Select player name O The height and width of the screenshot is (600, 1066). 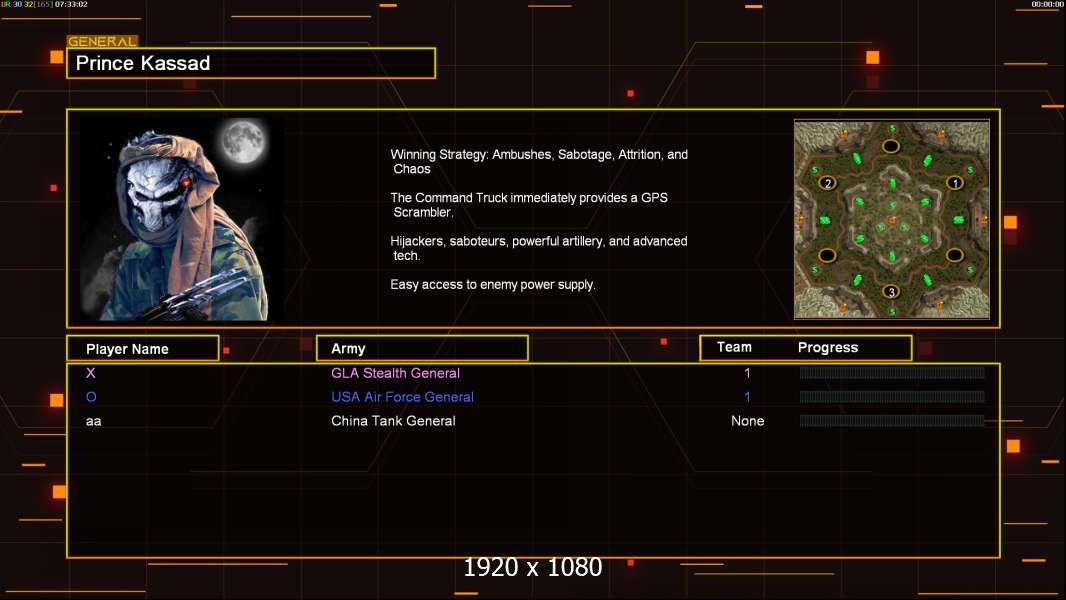pos(91,397)
